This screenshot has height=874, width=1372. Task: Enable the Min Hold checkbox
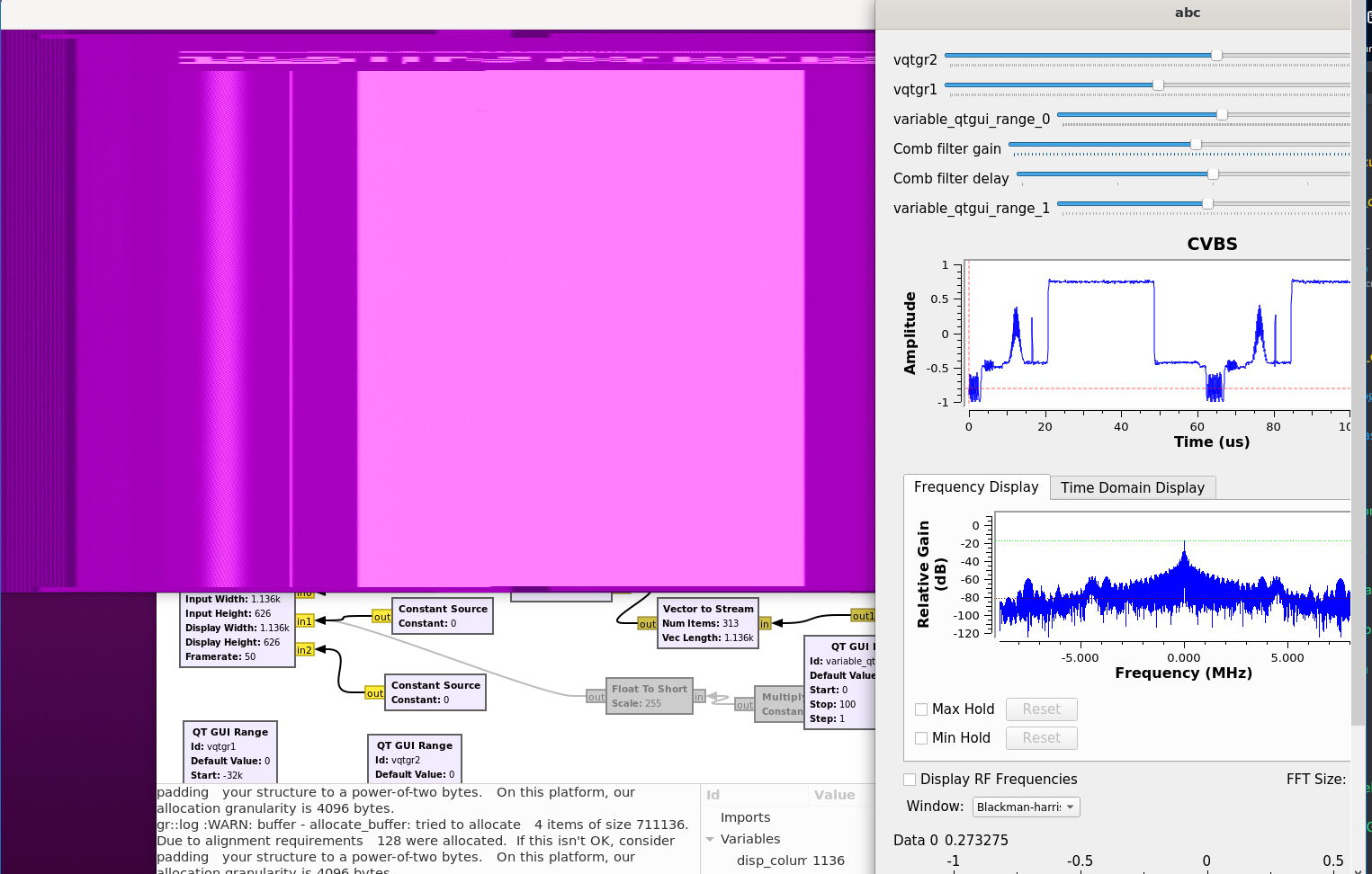[x=921, y=738]
